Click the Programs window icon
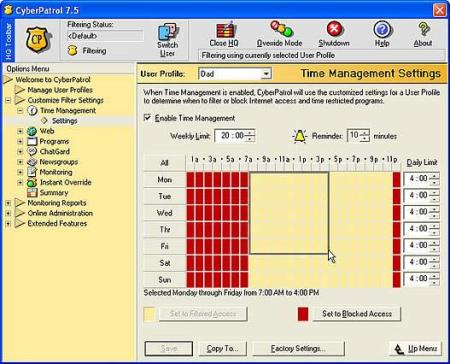Image resolution: width=450 pixels, height=364 pixels. coord(32,141)
